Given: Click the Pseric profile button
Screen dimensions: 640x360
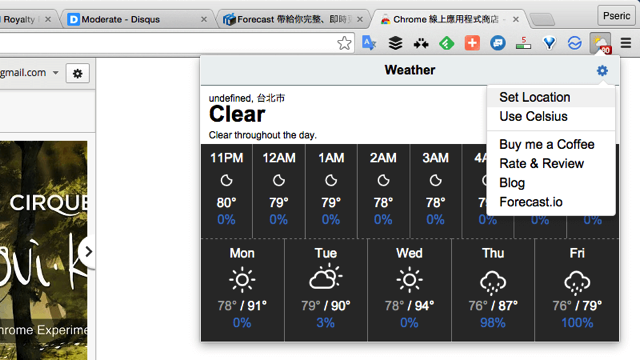Looking at the screenshot, I should [616, 16].
